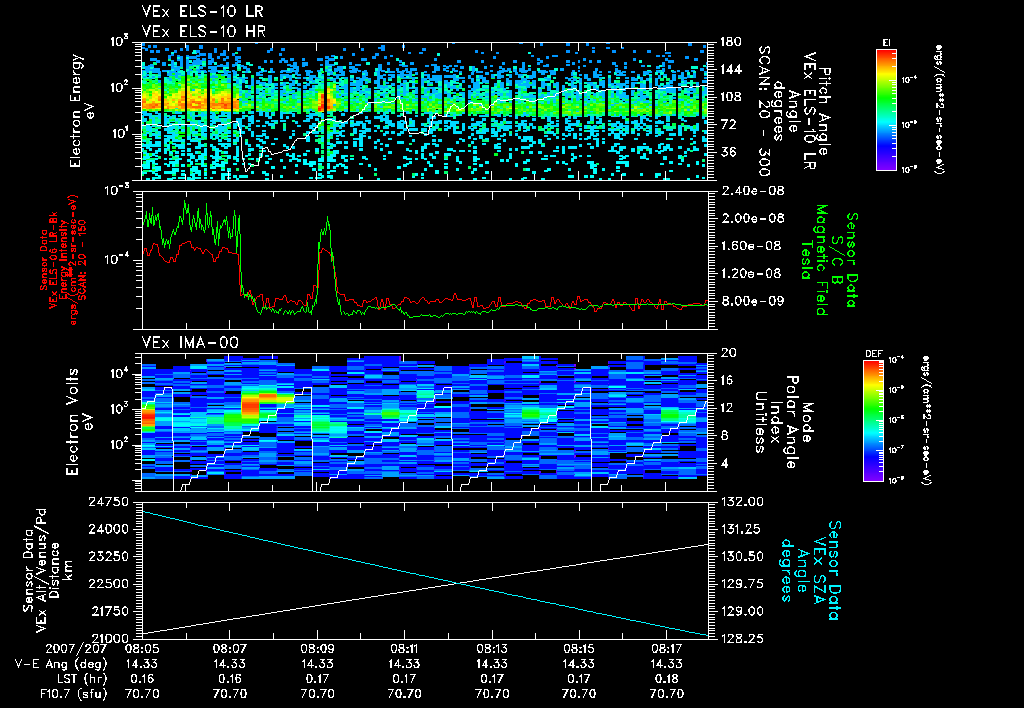Screen dimensions: 1024x708
Task: Click the green 'Magnetic Field Tesla' axis label
Action: [814, 260]
